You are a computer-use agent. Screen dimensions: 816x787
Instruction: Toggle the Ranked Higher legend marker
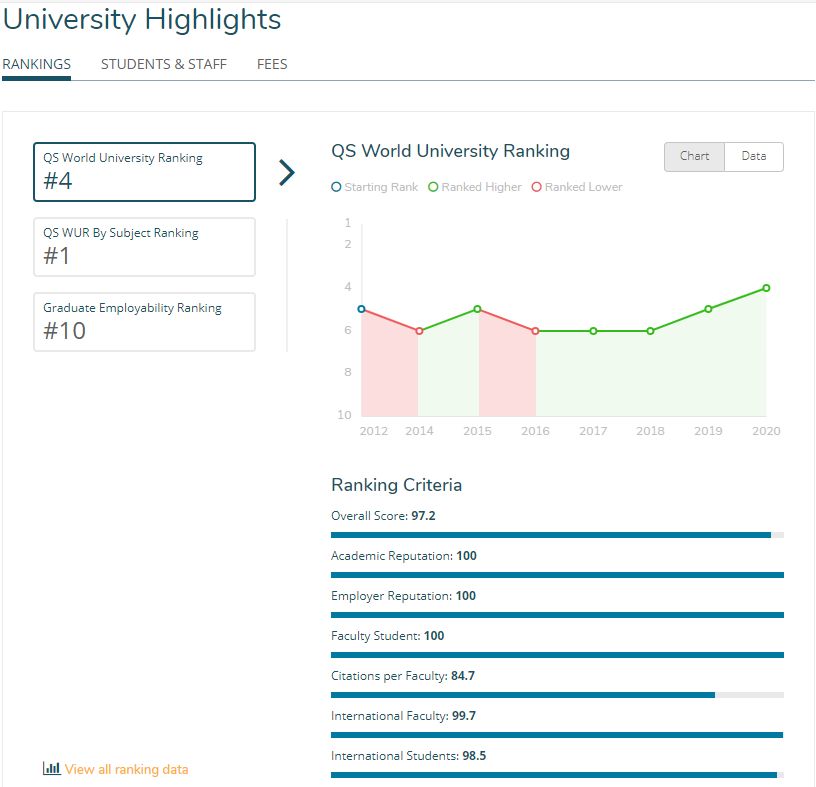tap(433, 187)
